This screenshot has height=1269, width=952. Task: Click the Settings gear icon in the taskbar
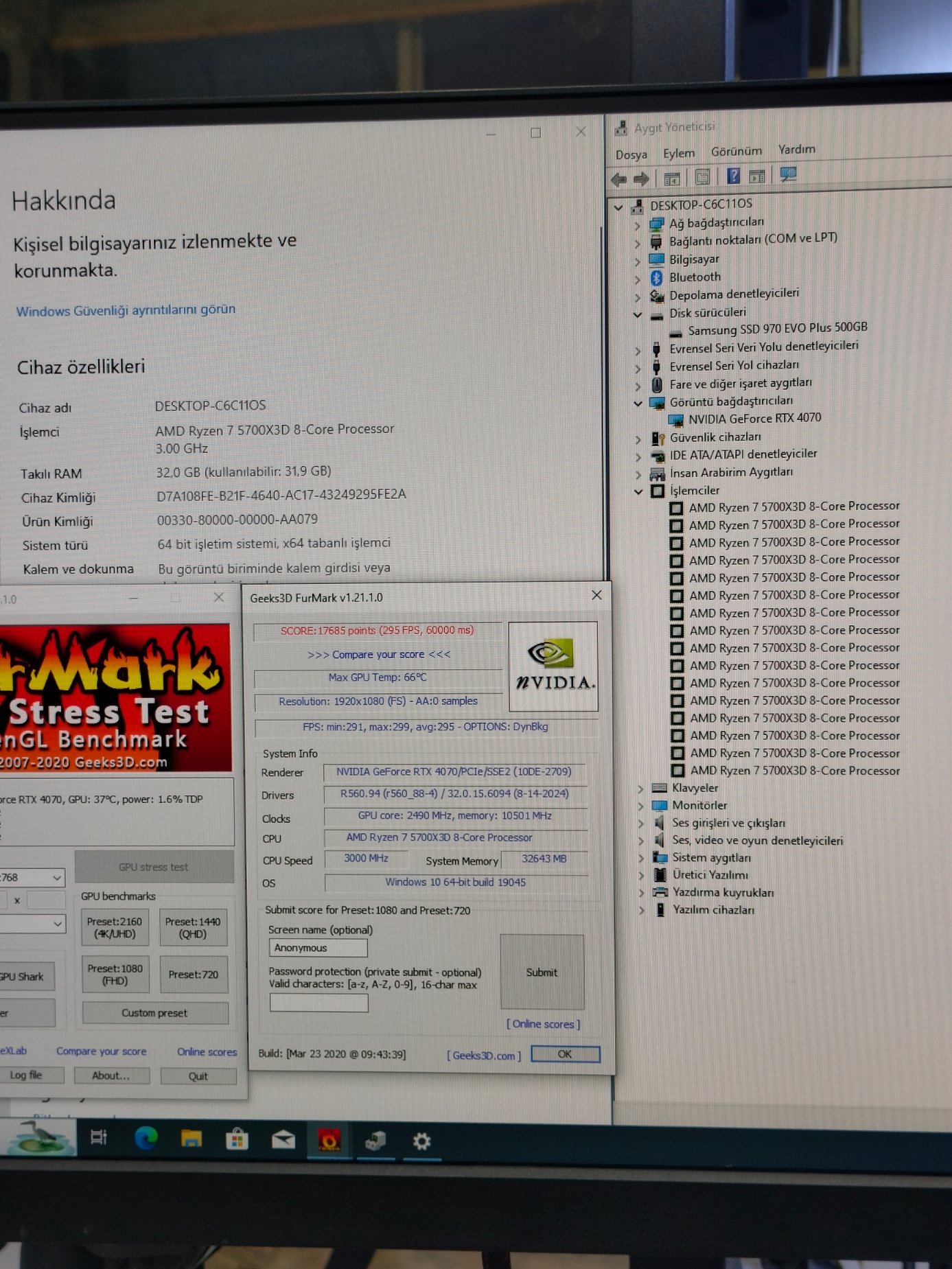(x=421, y=1141)
